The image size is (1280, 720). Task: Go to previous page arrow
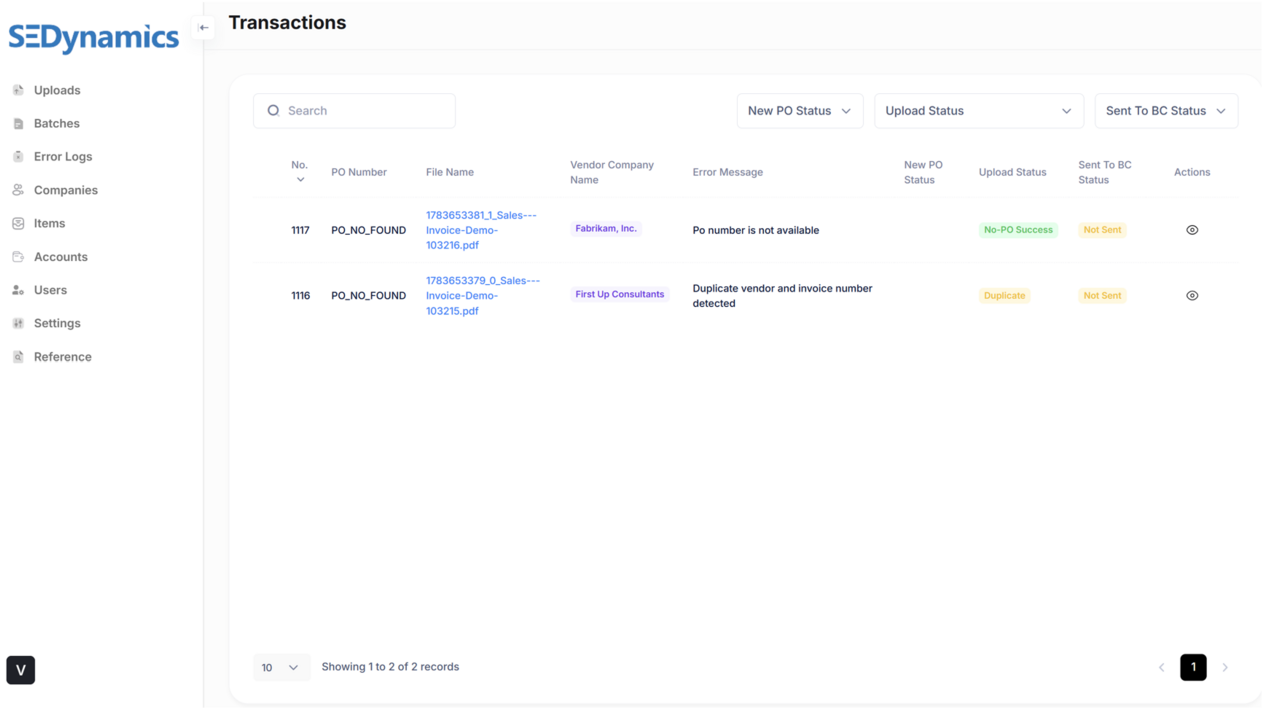coord(1162,667)
